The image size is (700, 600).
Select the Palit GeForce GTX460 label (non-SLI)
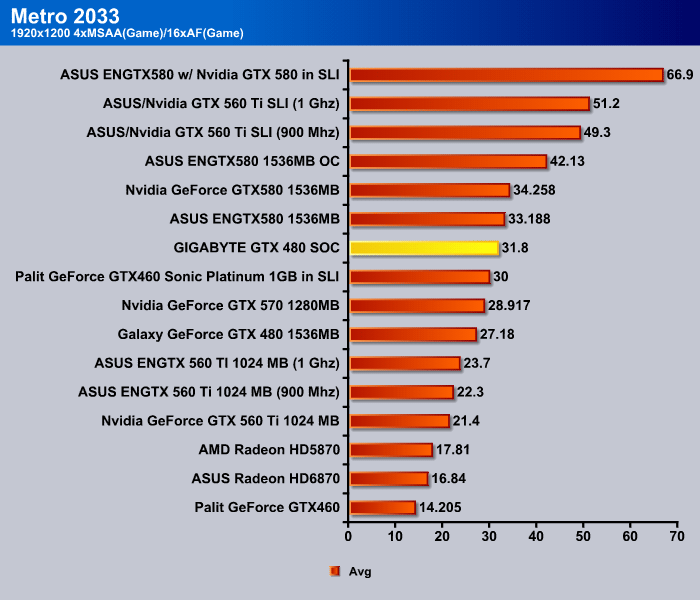267,508
